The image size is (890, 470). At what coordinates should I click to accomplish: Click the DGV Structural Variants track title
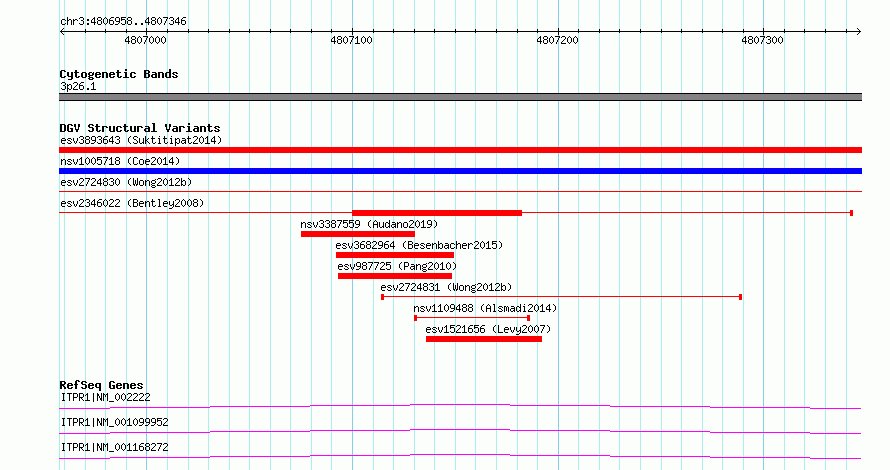click(x=140, y=128)
